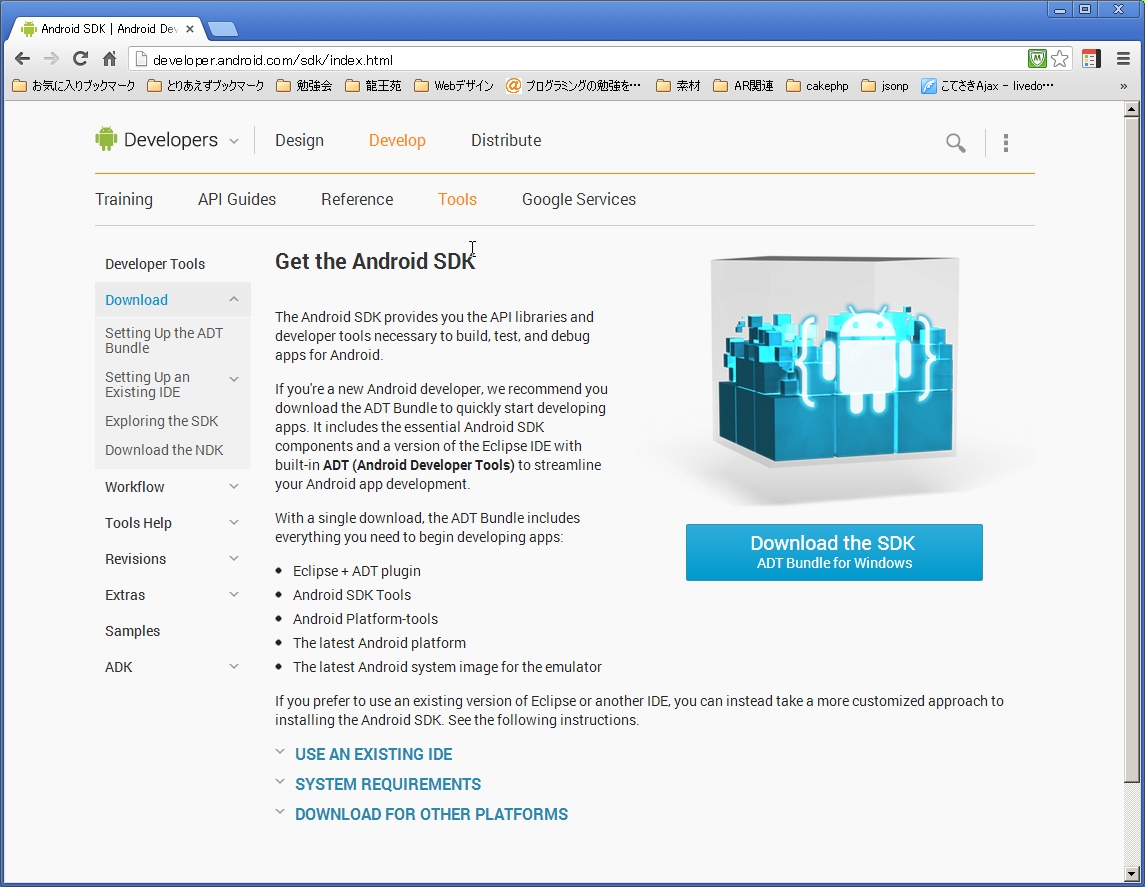The width and height of the screenshot is (1145, 887).
Task: Expand SYSTEM REQUIREMENTS section
Action: pyautogui.click(x=388, y=784)
